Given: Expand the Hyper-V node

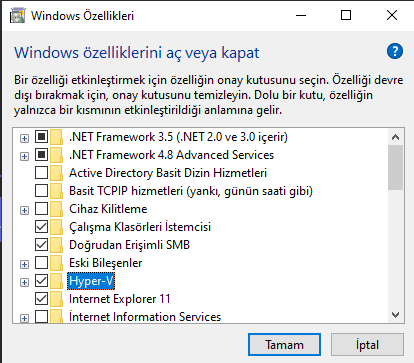Looking at the screenshot, I should click(24, 282).
